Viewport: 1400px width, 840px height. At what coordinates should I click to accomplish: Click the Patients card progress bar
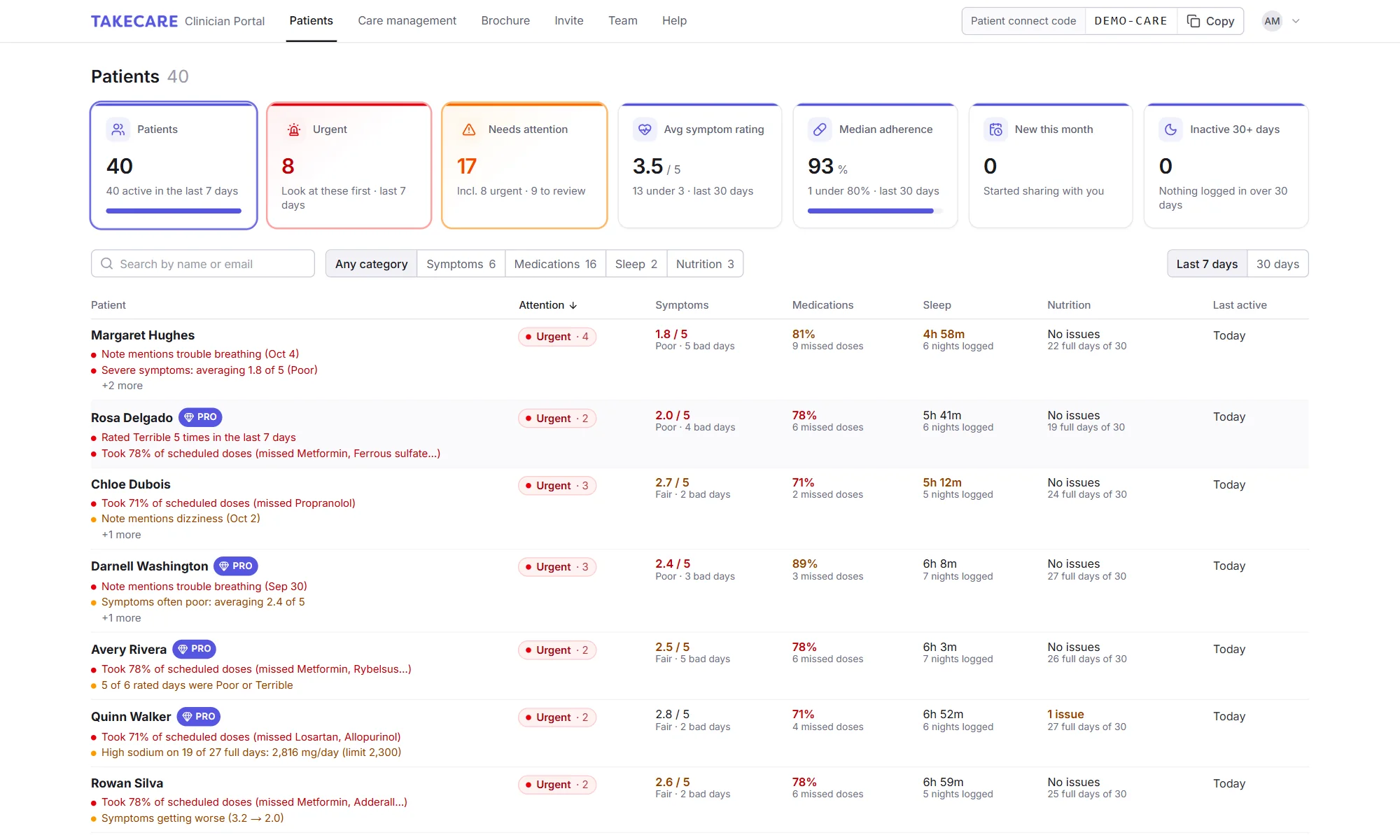click(174, 211)
